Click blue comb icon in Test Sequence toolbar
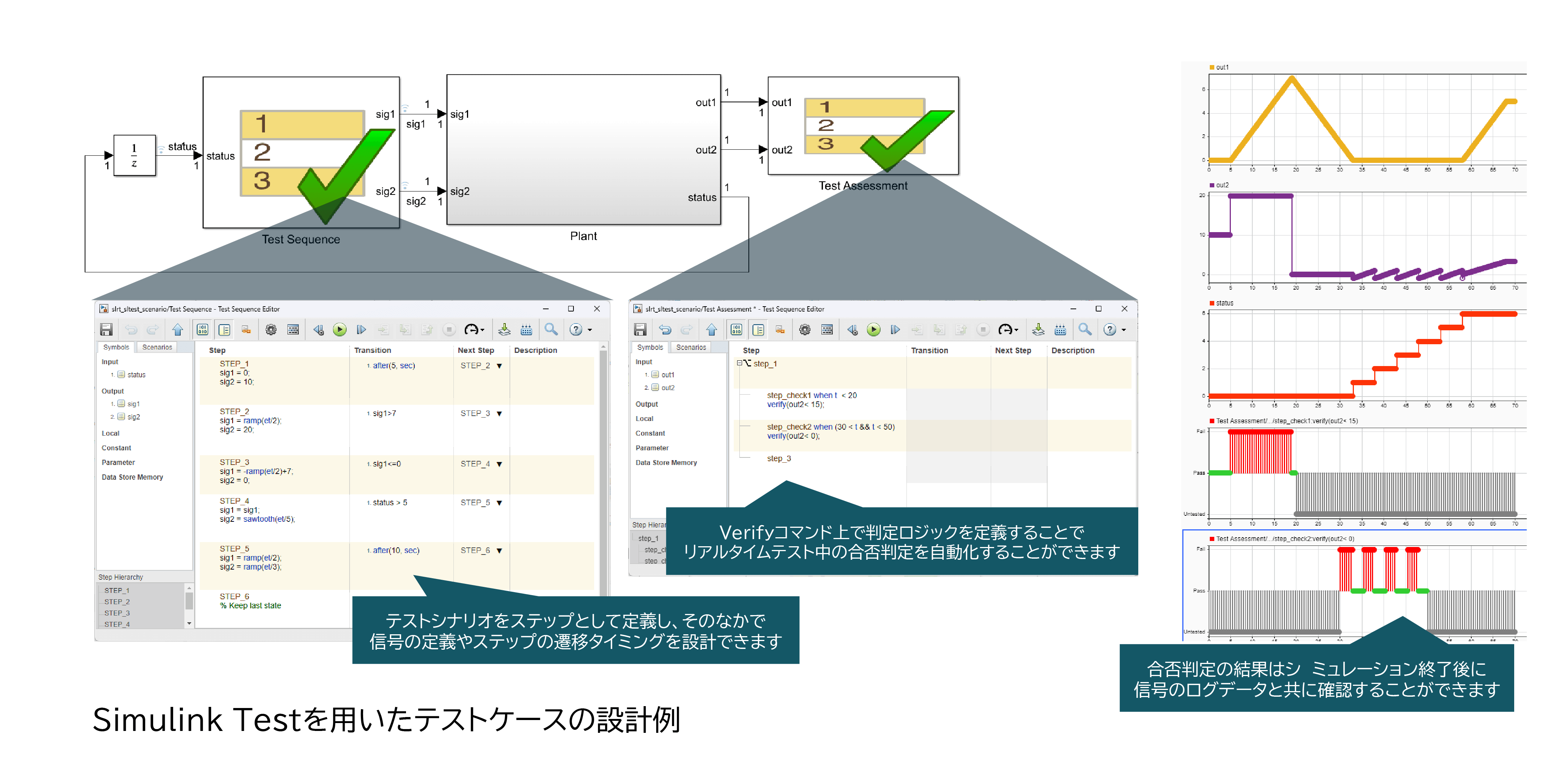This screenshot has width=1568, height=784. [526, 329]
